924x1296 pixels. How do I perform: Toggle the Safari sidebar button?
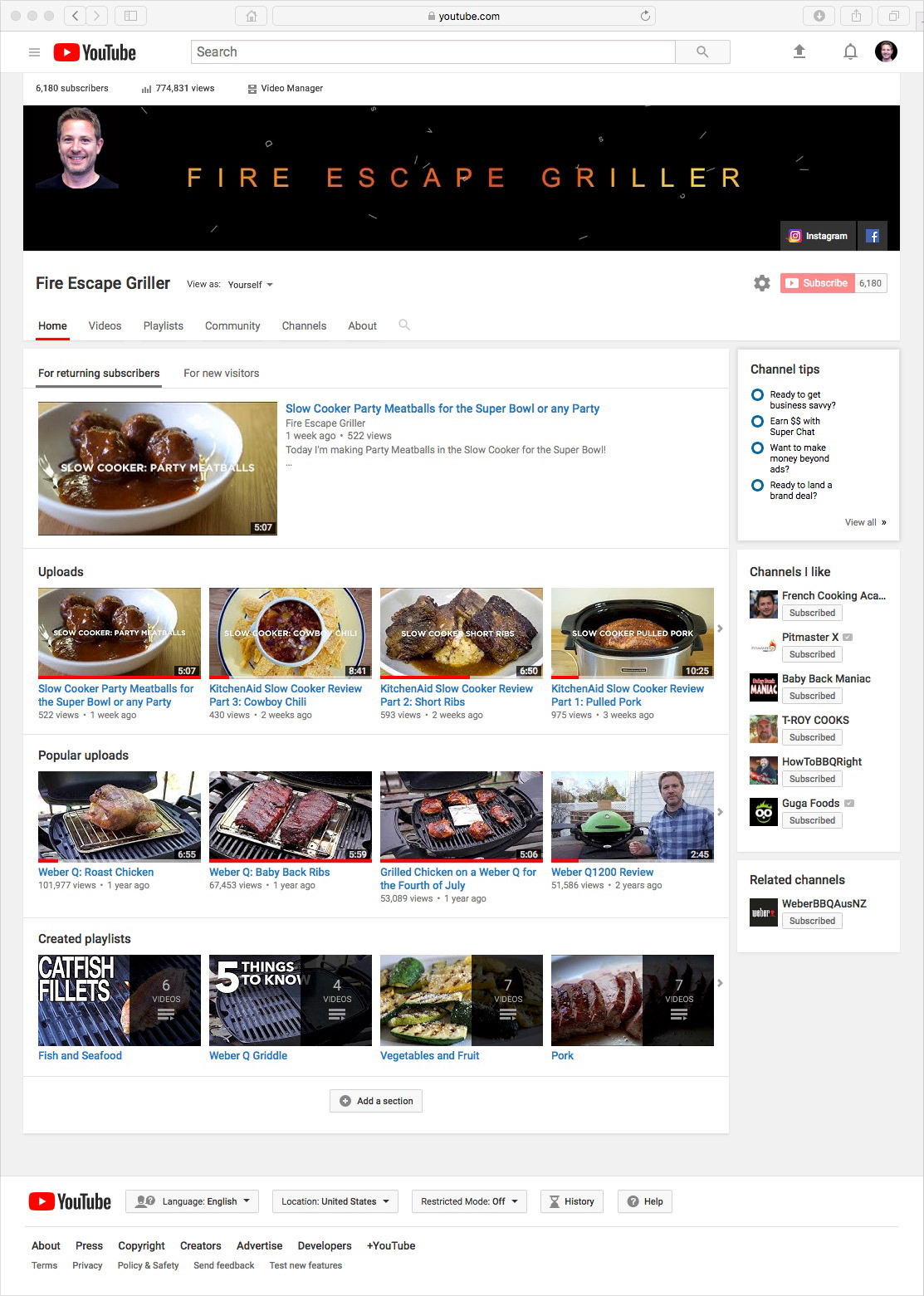point(130,16)
